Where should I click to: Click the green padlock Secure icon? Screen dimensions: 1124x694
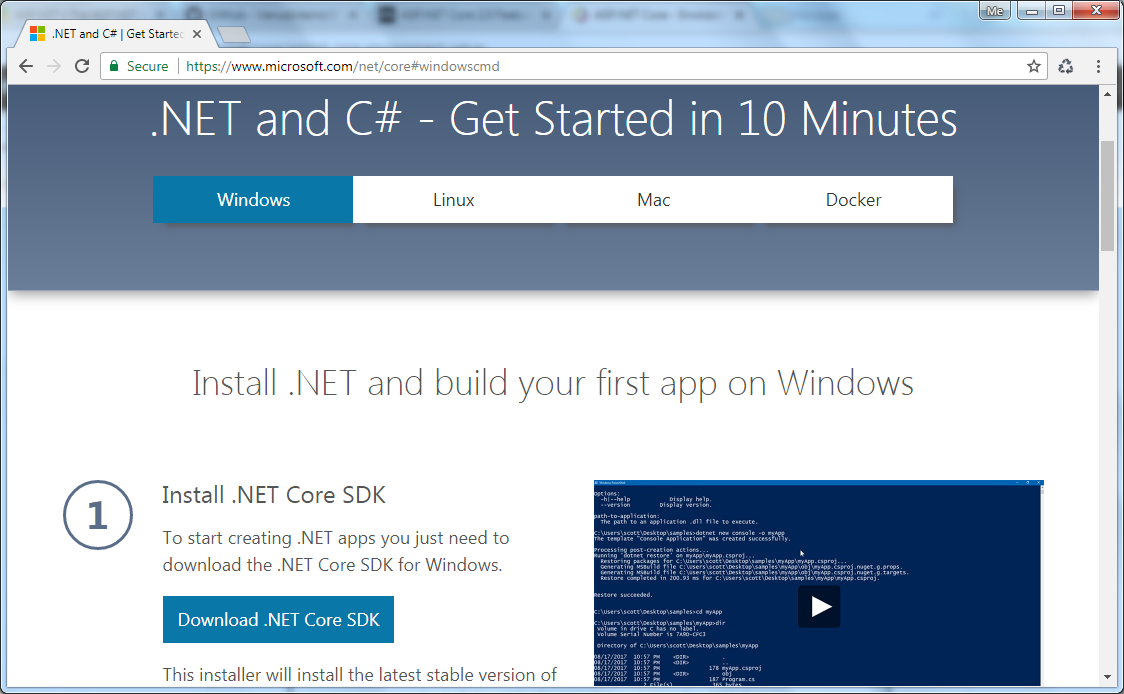(113, 66)
